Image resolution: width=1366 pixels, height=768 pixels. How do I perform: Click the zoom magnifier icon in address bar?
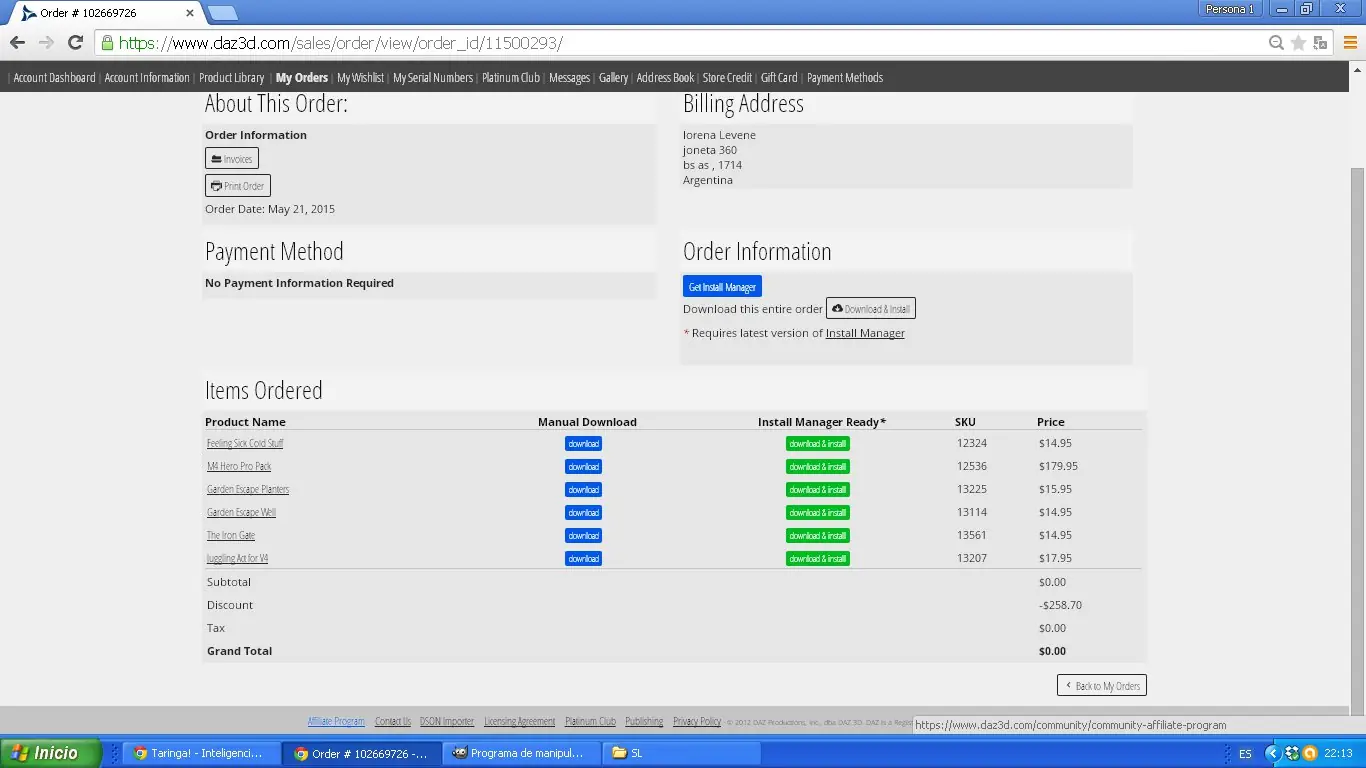(1276, 43)
